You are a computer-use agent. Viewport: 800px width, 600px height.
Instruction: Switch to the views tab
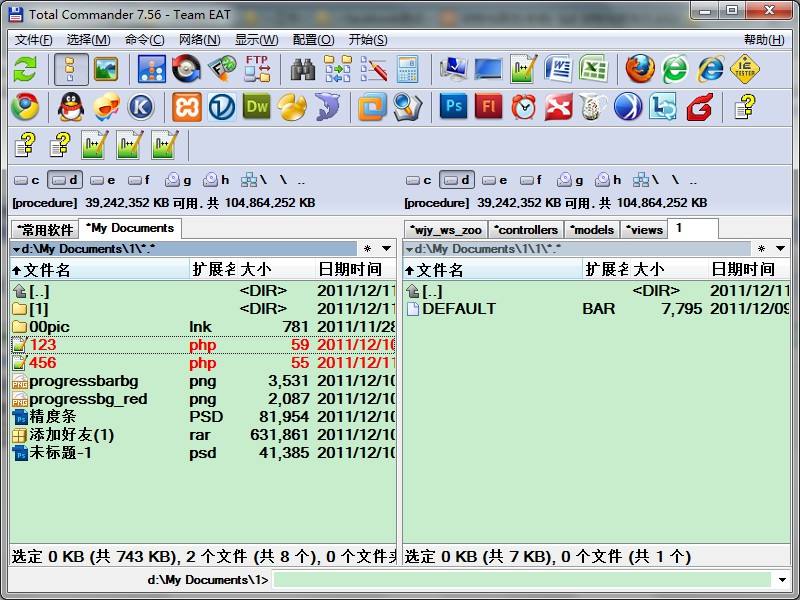(644, 230)
